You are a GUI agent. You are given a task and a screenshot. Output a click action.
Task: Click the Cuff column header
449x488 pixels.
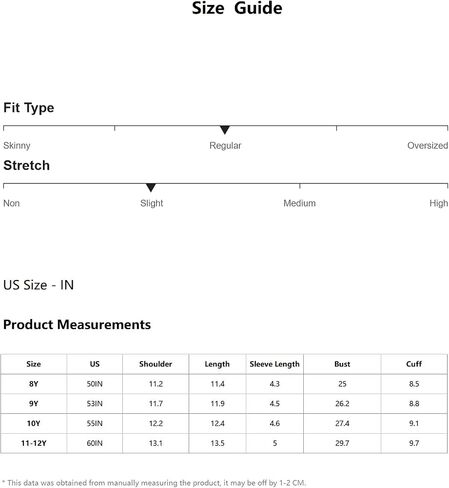coord(414,364)
